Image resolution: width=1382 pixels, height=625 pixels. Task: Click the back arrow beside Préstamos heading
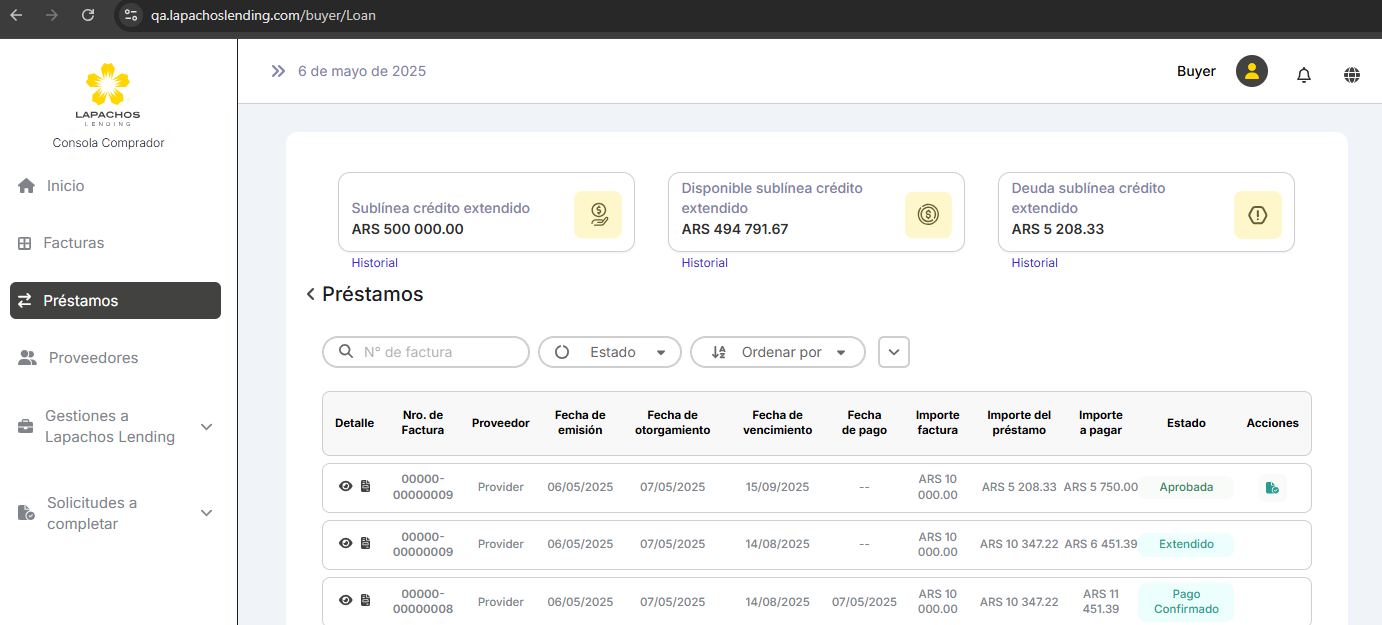(x=310, y=294)
